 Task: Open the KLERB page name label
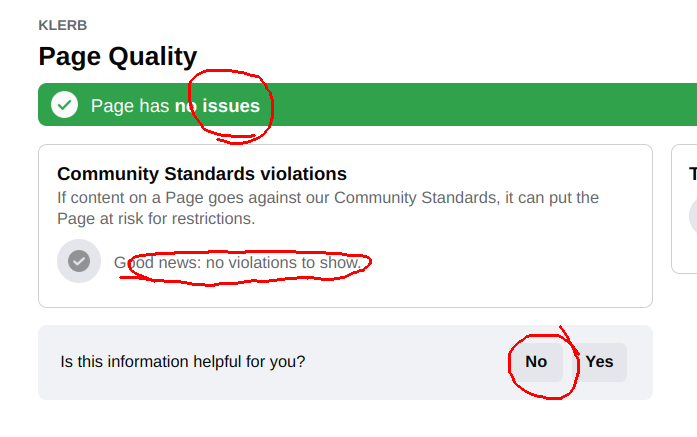click(x=63, y=25)
